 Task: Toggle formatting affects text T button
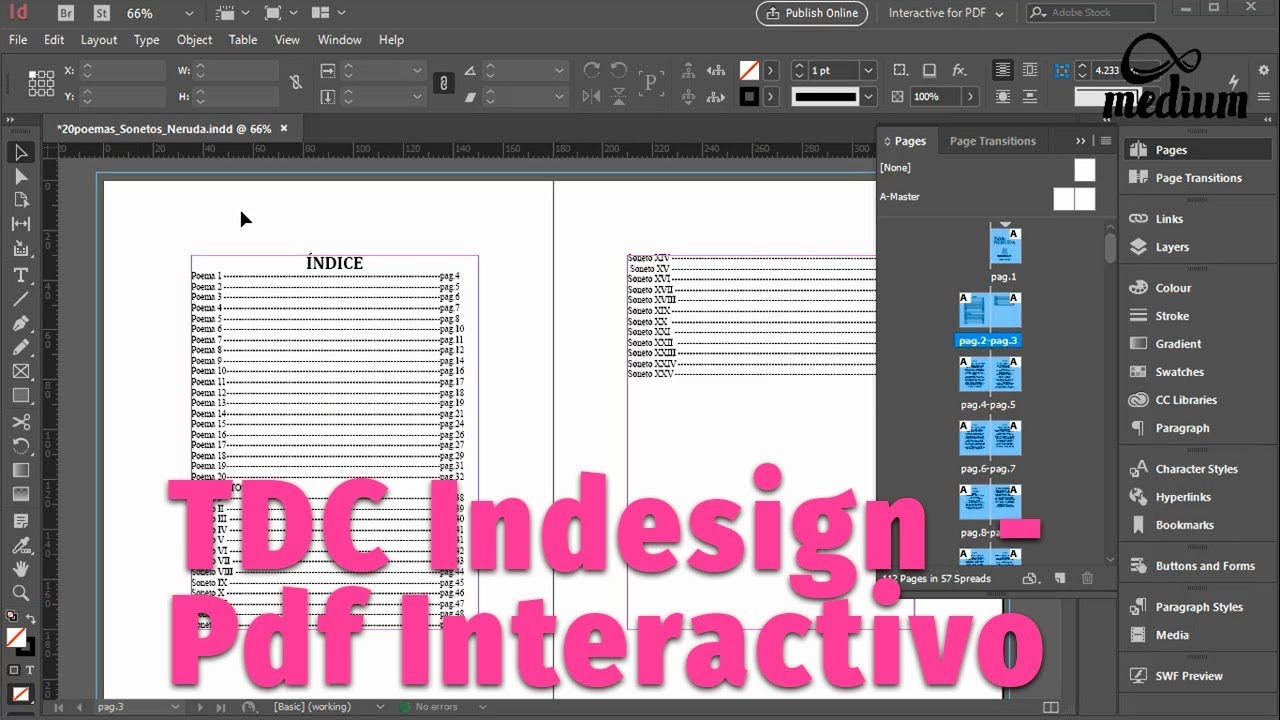point(29,670)
